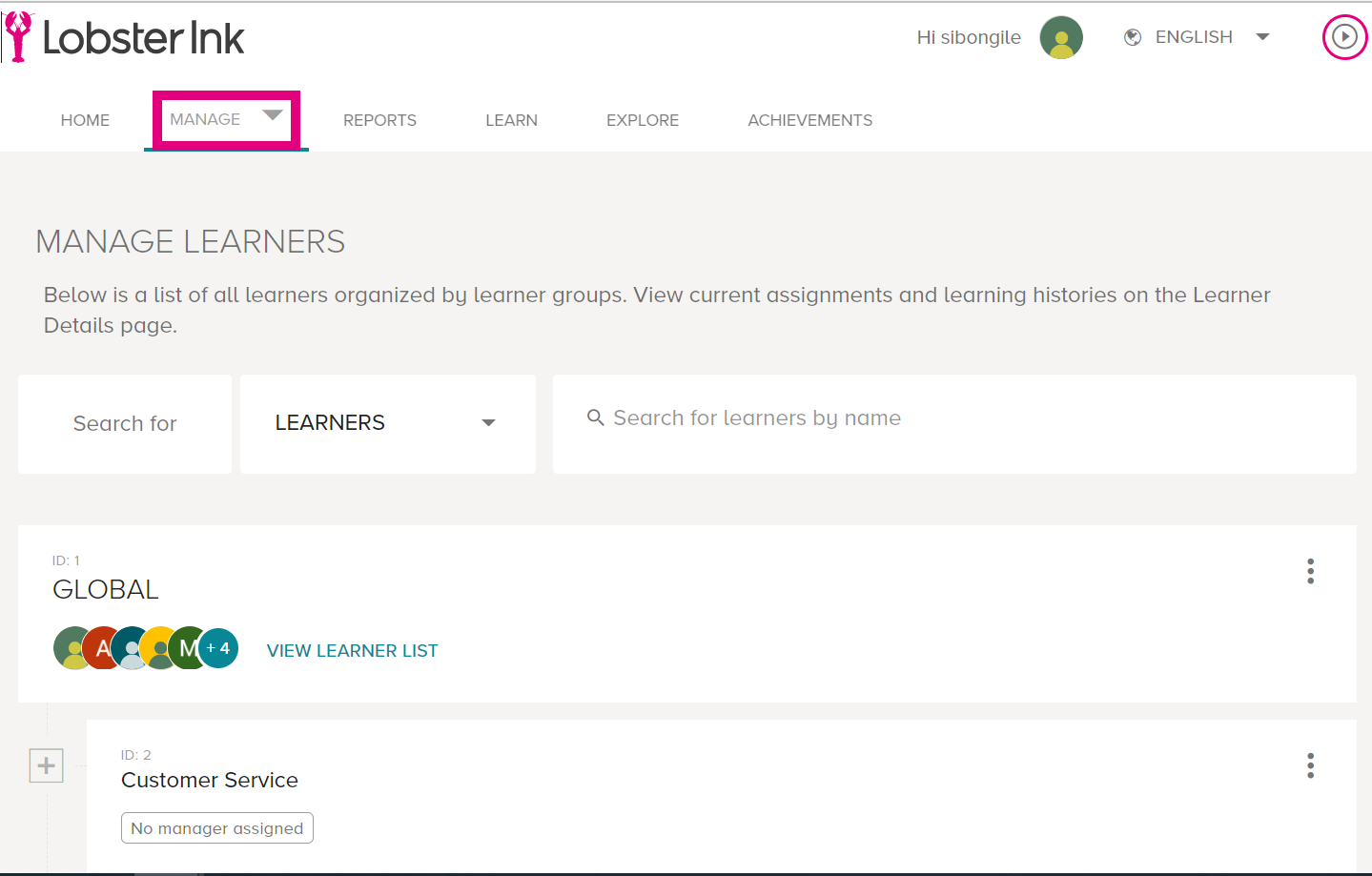Expand the MANAGE dropdown arrow
This screenshot has width=1372, height=876.
(273, 115)
